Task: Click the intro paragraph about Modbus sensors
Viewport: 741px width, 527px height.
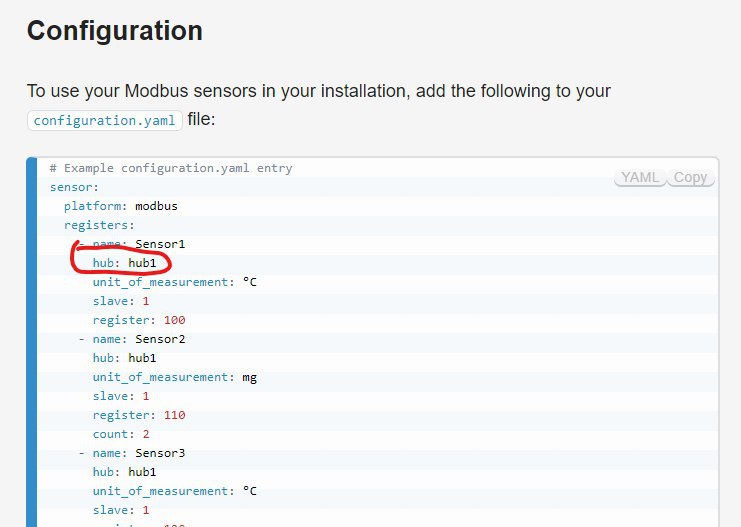Action: (319, 104)
